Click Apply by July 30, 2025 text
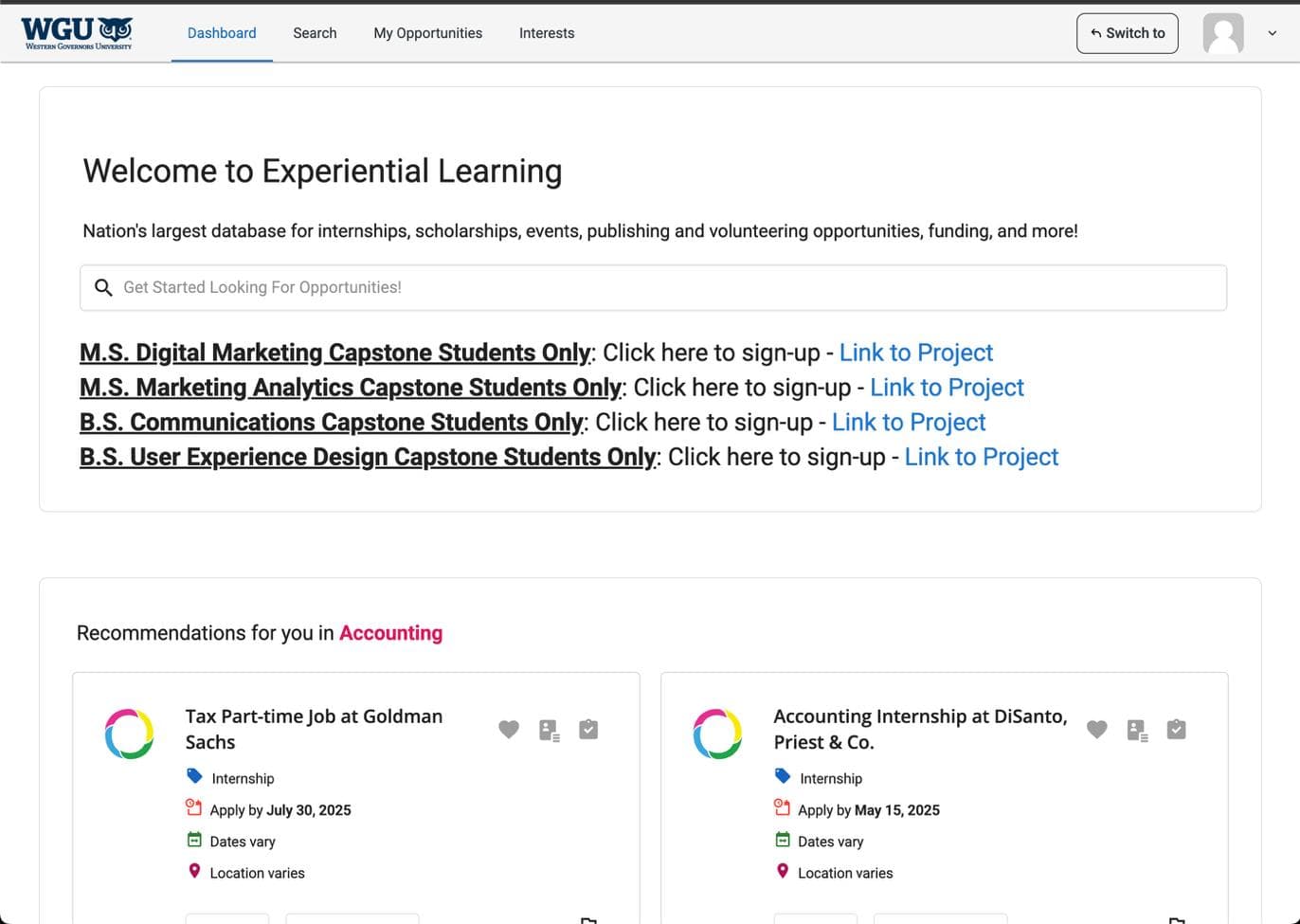The width and height of the screenshot is (1300, 924). click(280, 810)
